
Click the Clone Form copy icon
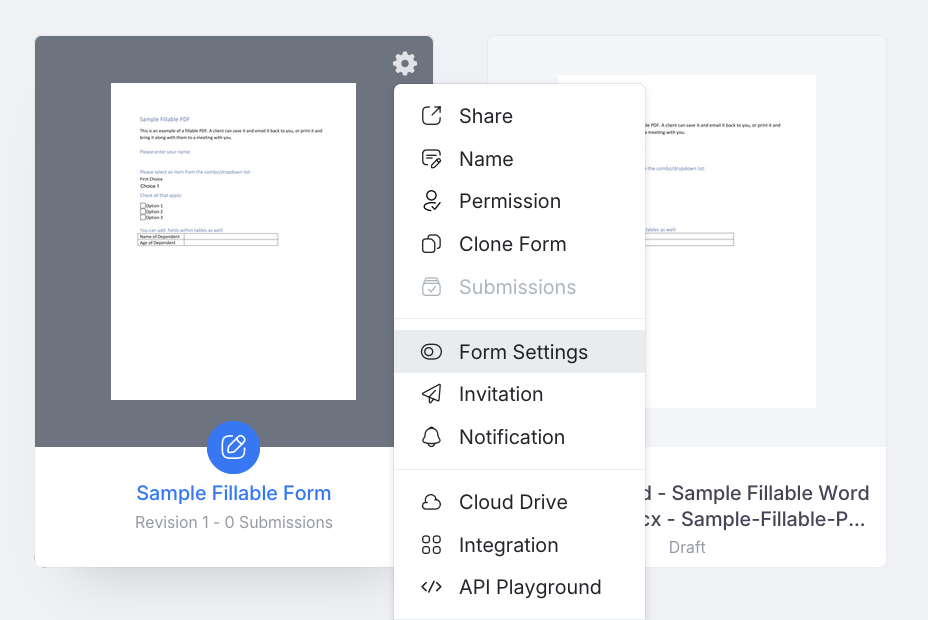pos(431,244)
